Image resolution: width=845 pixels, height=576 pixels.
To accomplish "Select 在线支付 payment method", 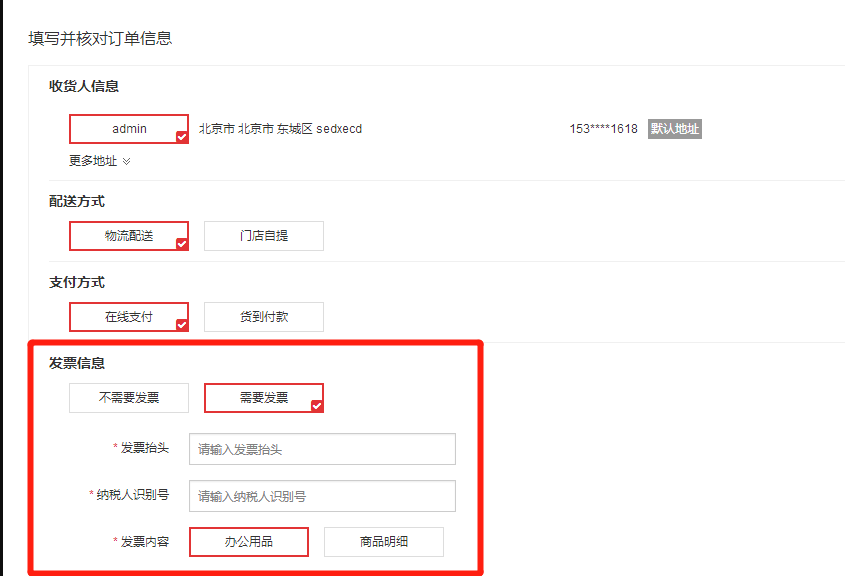I will [x=129, y=317].
